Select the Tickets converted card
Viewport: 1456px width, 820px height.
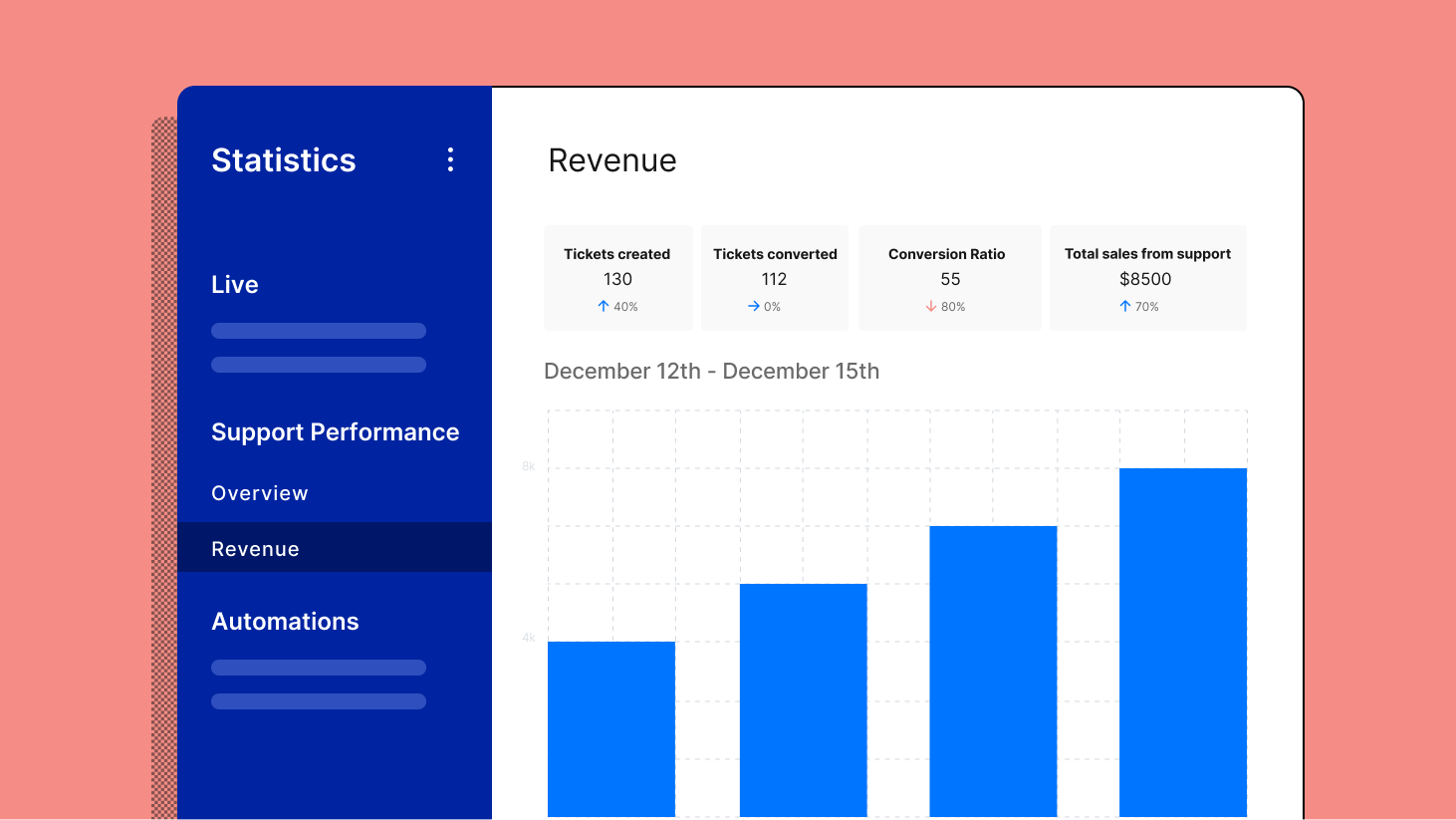pyautogui.click(x=775, y=278)
